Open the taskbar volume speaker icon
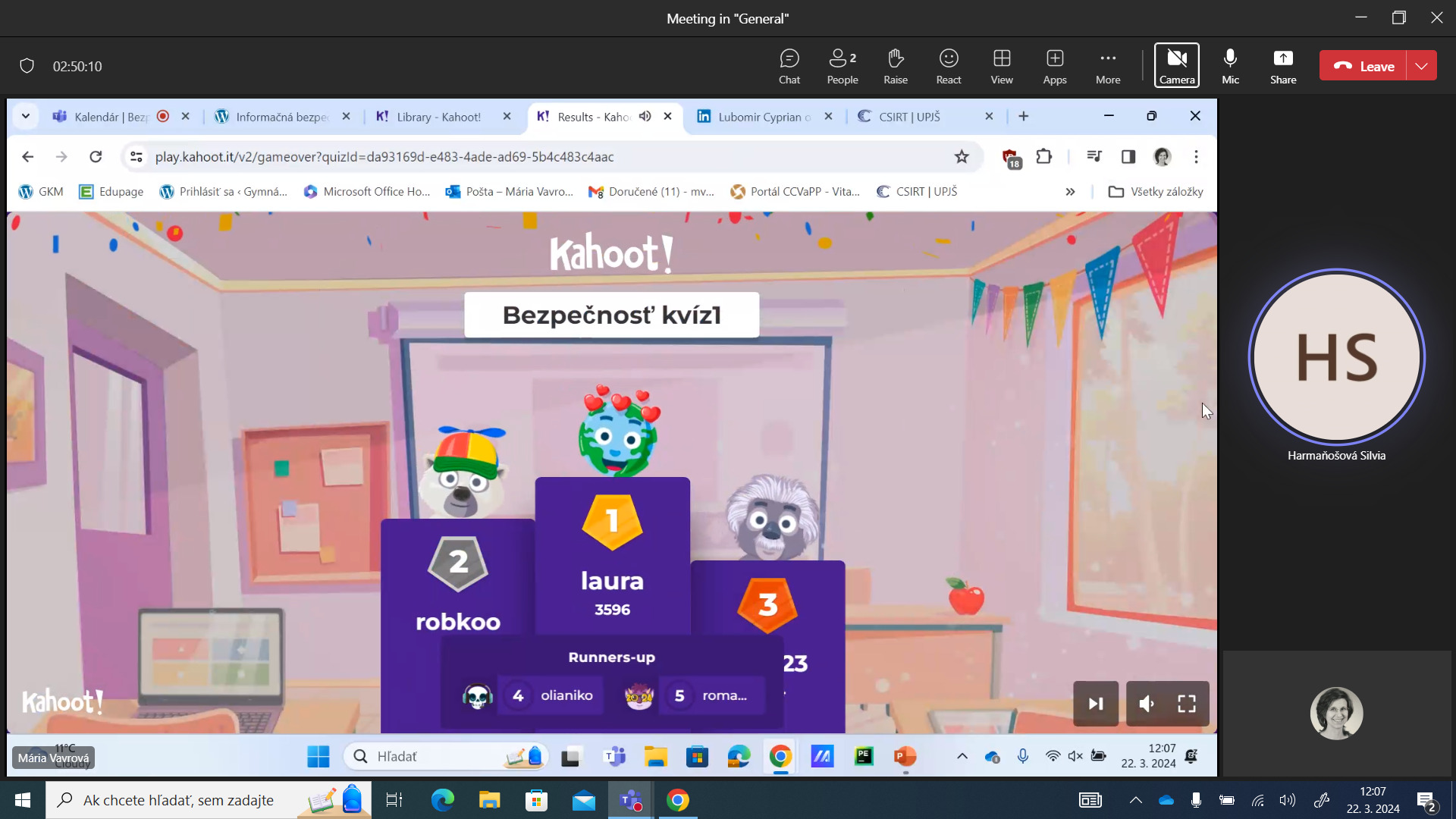1456x819 pixels. (1288, 800)
